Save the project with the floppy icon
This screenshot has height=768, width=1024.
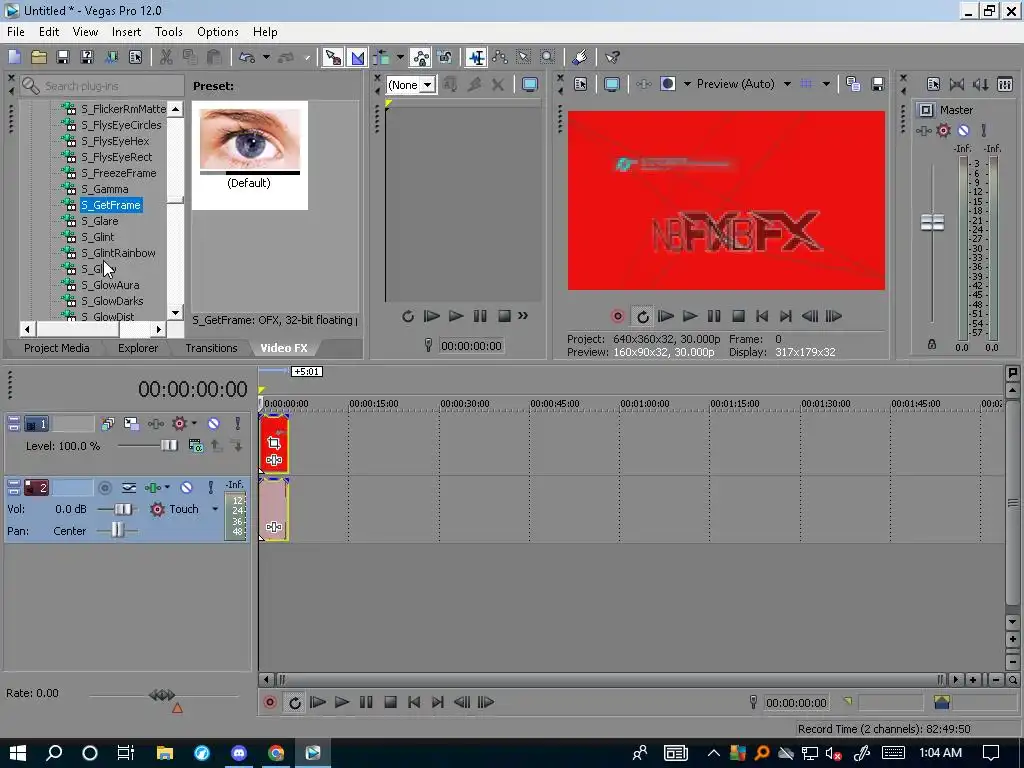click(63, 57)
